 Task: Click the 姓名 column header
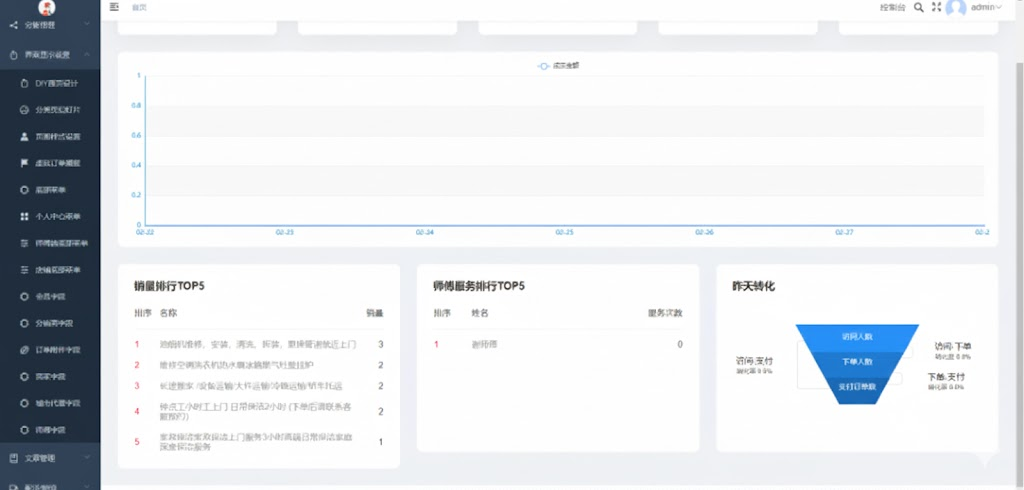480,314
